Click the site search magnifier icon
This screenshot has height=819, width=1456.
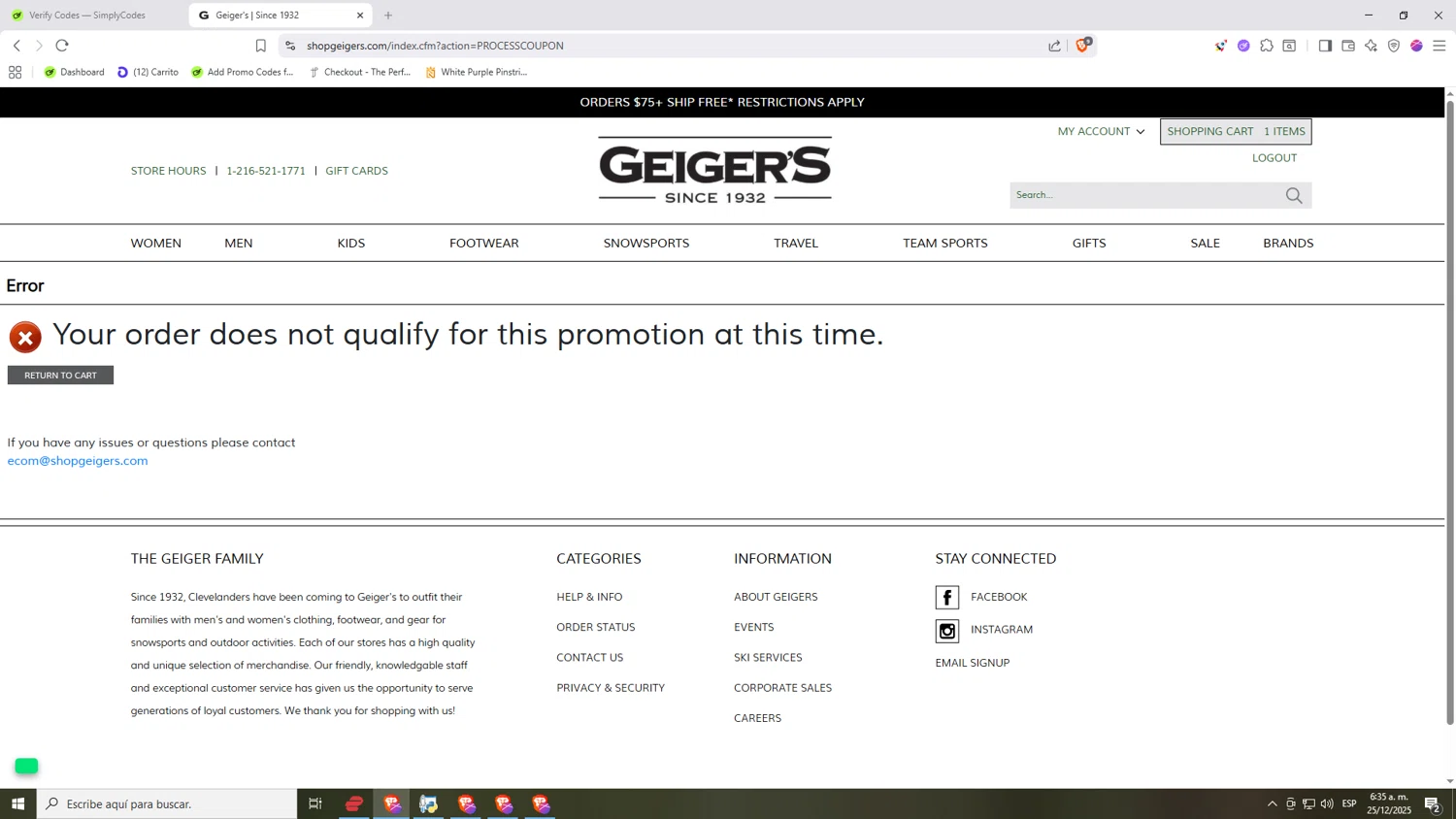(1294, 196)
